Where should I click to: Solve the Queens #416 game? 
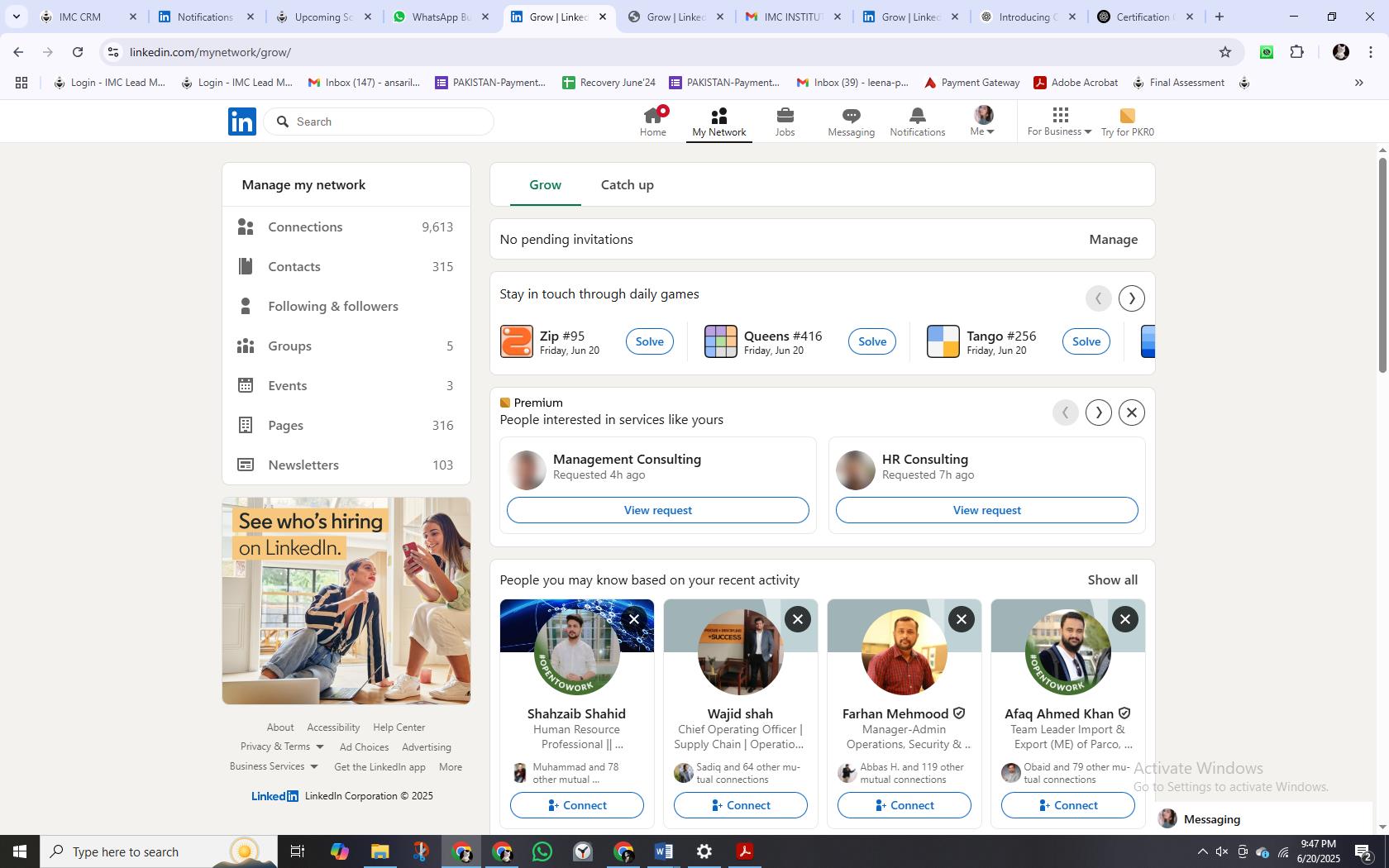pos(872,341)
